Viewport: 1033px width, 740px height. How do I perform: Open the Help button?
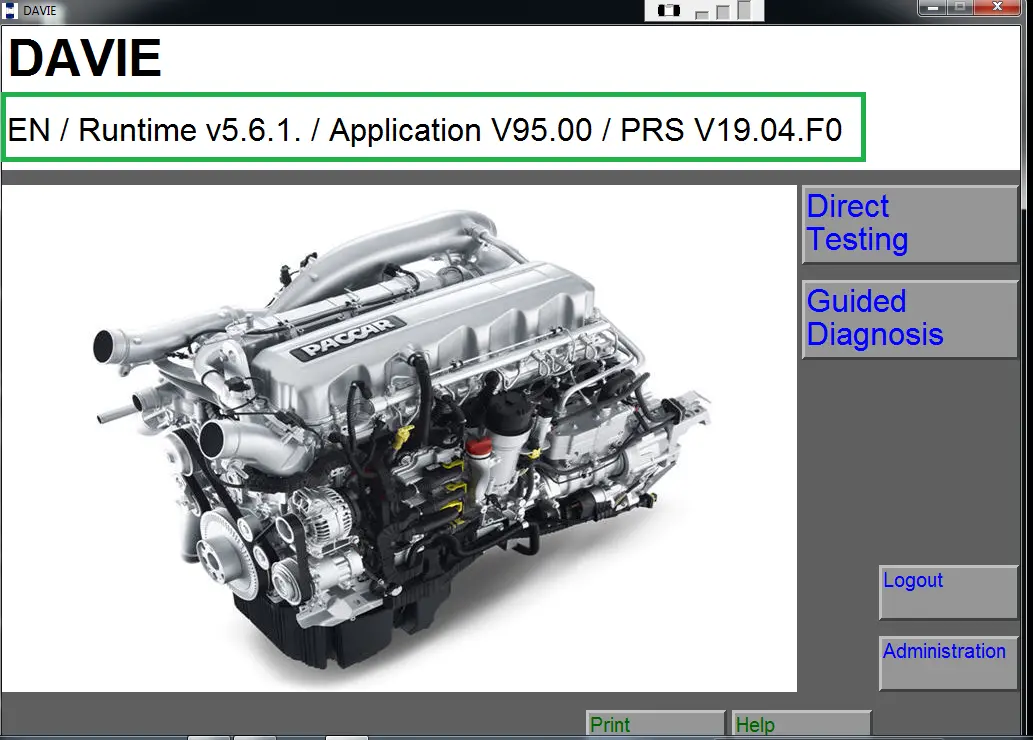click(x=802, y=724)
